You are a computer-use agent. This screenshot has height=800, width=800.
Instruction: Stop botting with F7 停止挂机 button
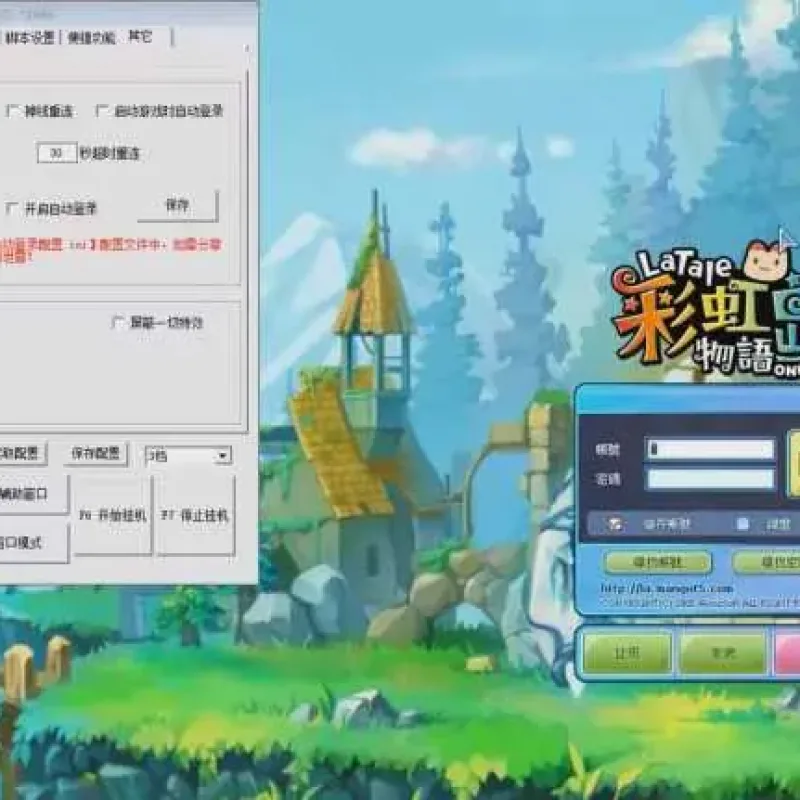pyautogui.click(x=195, y=515)
